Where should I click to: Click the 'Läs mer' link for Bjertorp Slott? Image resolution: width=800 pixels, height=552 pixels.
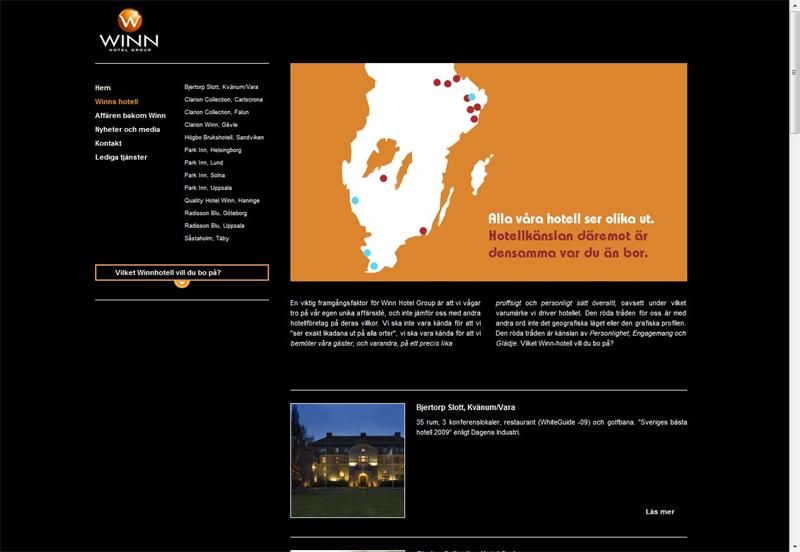[659, 512]
